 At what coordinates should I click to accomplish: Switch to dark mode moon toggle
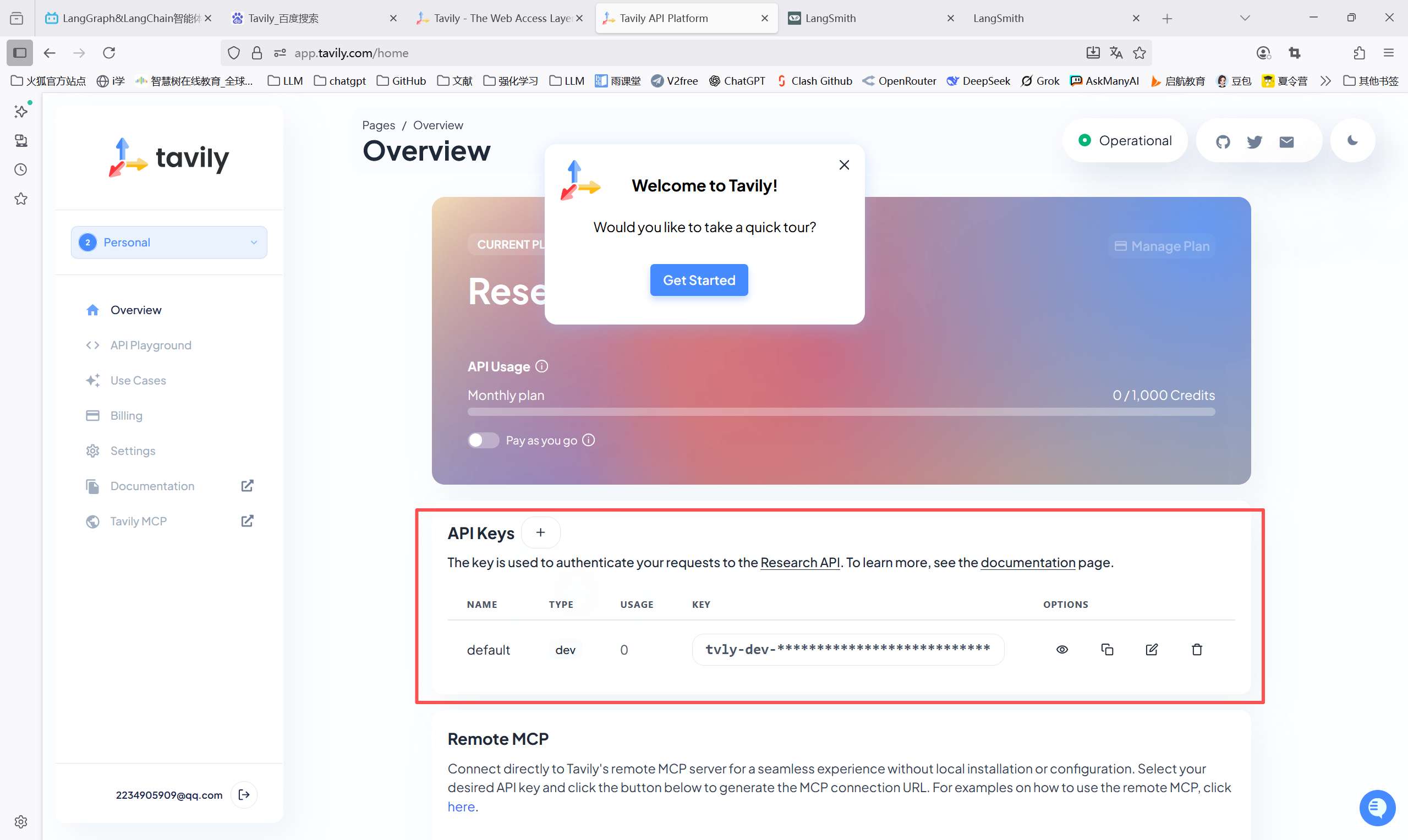(1352, 140)
